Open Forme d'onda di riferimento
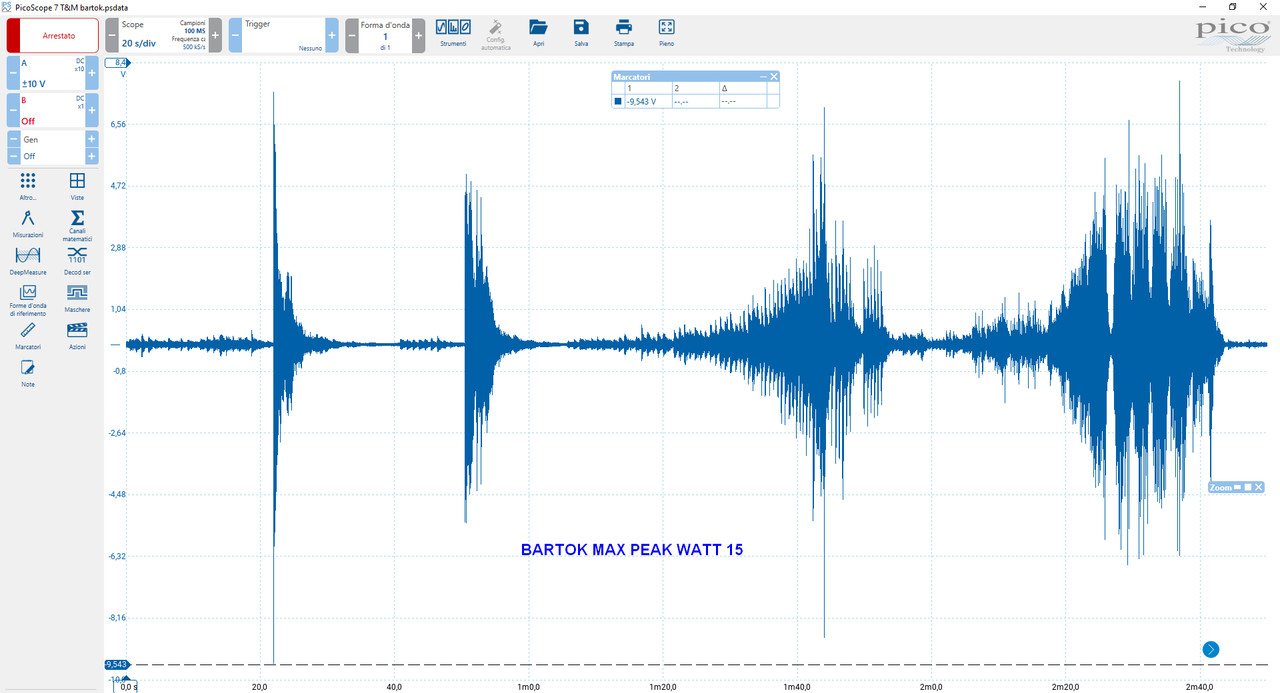1280x693 pixels. (28, 300)
